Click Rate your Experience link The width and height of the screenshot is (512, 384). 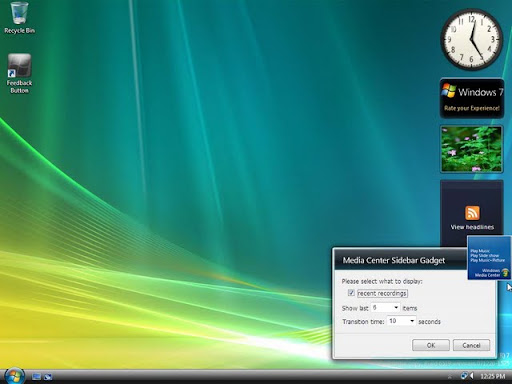click(x=472, y=108)
